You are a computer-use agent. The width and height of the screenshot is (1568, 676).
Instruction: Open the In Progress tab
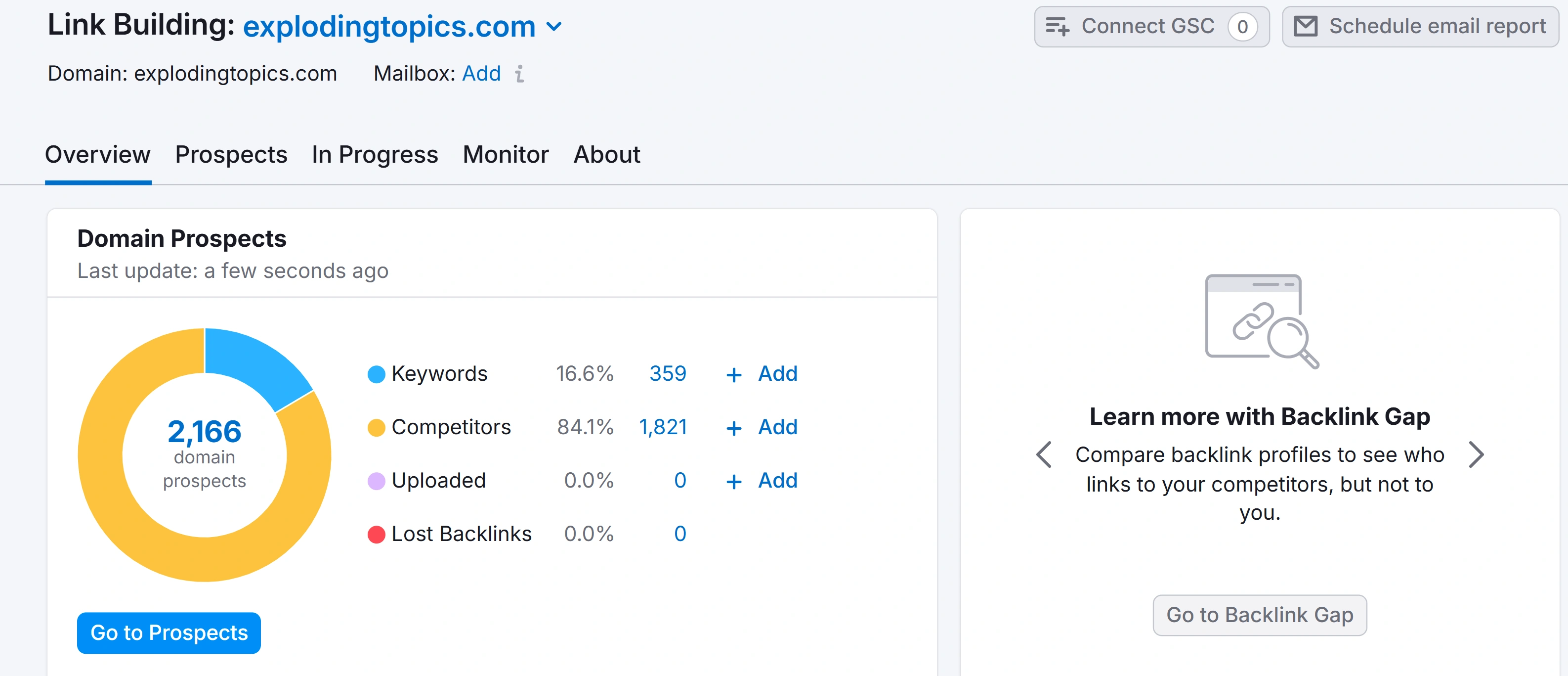point(375,155)
